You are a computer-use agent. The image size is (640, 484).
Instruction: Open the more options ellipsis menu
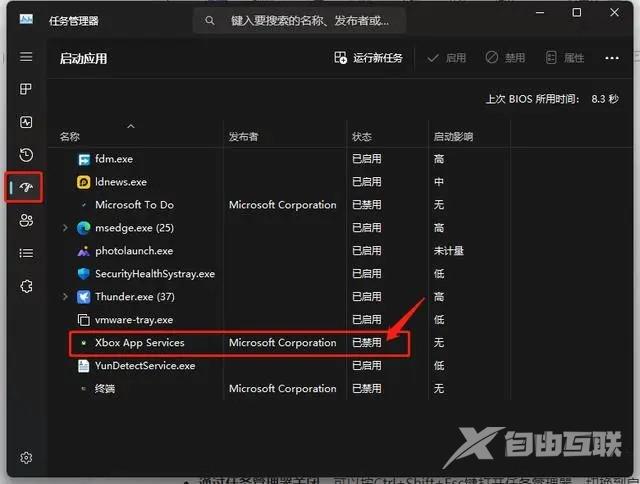pyautogui.click(x=611, y=58)
